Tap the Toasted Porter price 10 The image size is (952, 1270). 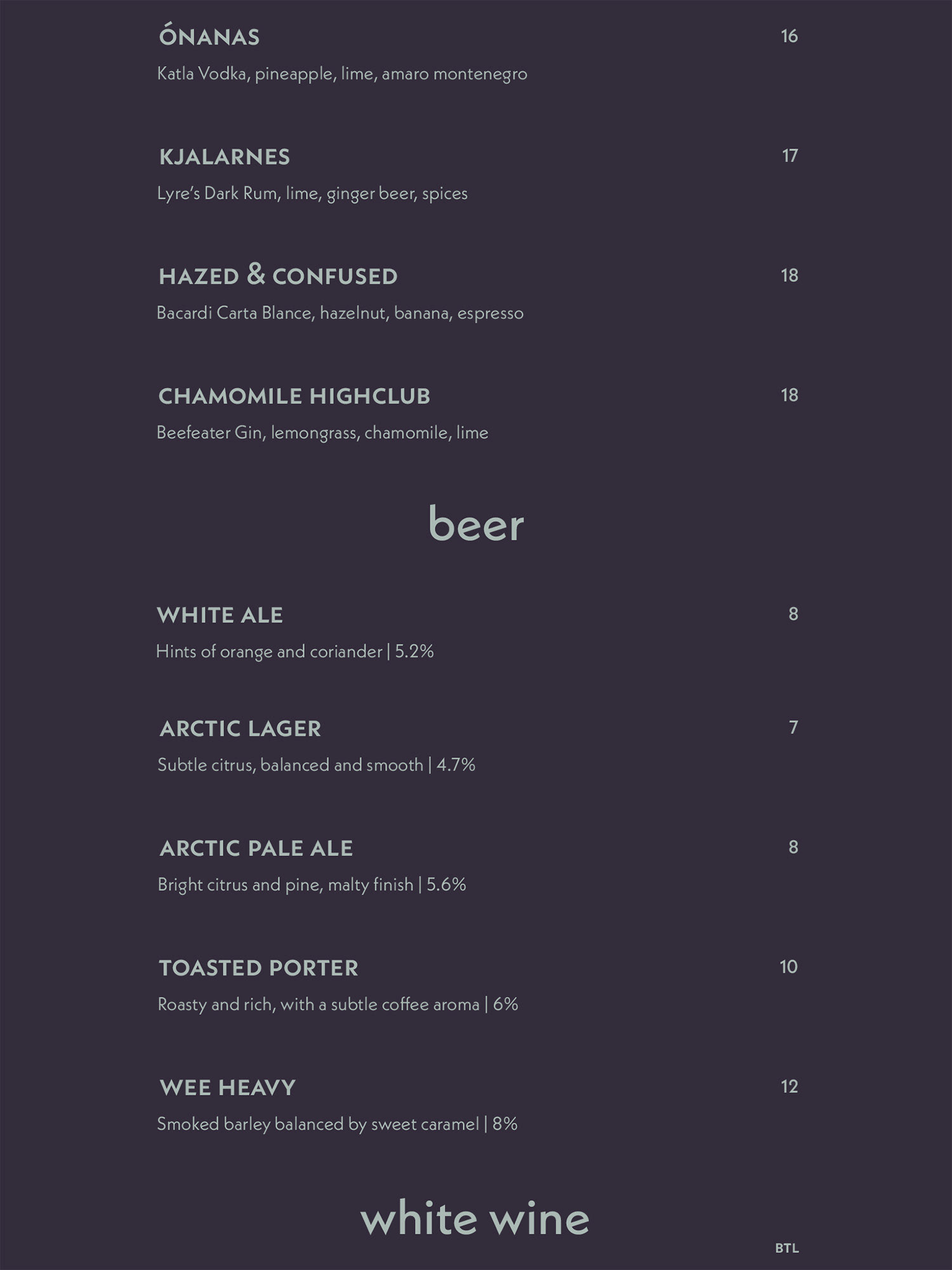point(788,966)
